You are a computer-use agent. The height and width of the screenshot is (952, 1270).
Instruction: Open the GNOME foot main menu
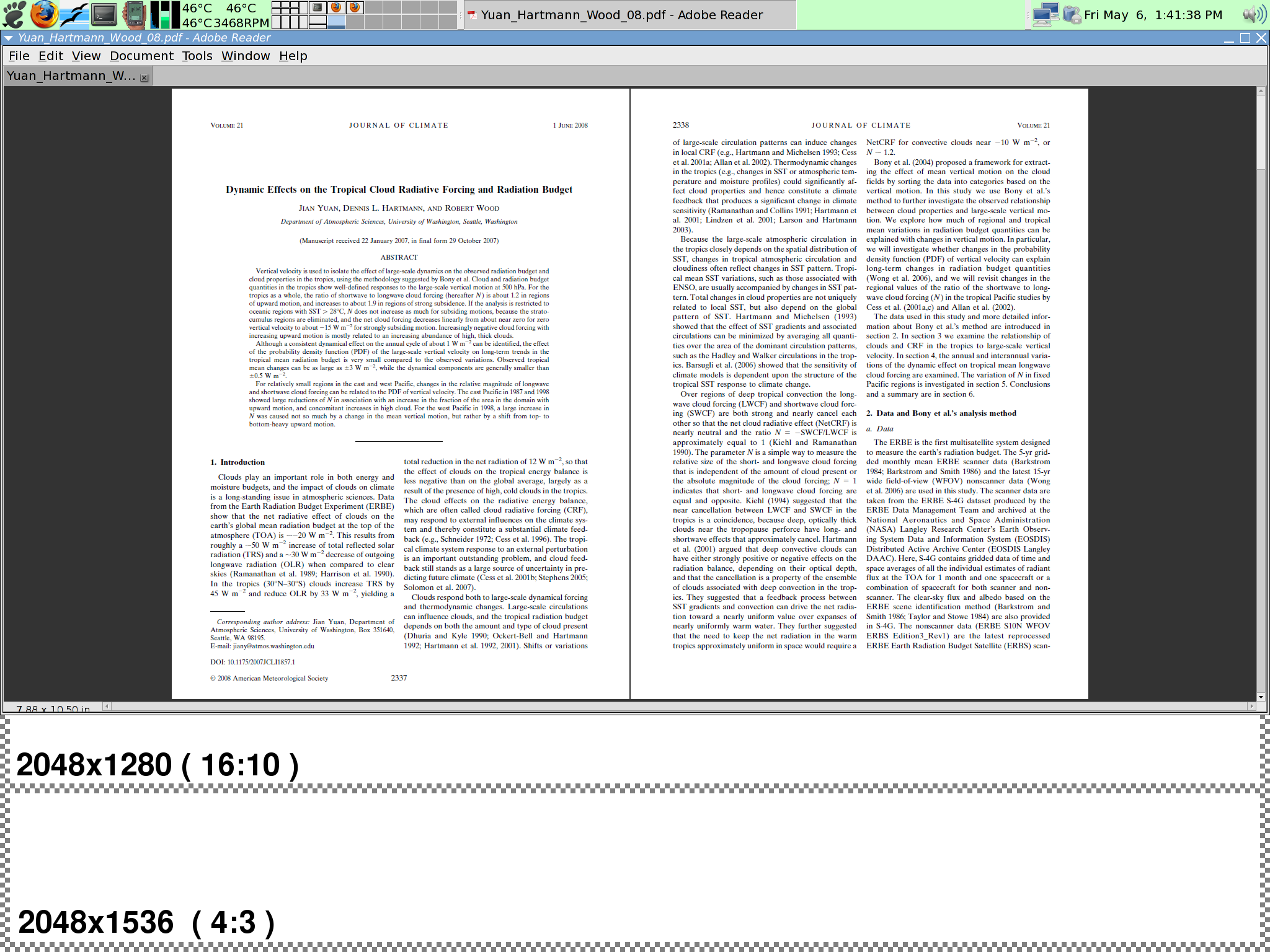[14, 14]
